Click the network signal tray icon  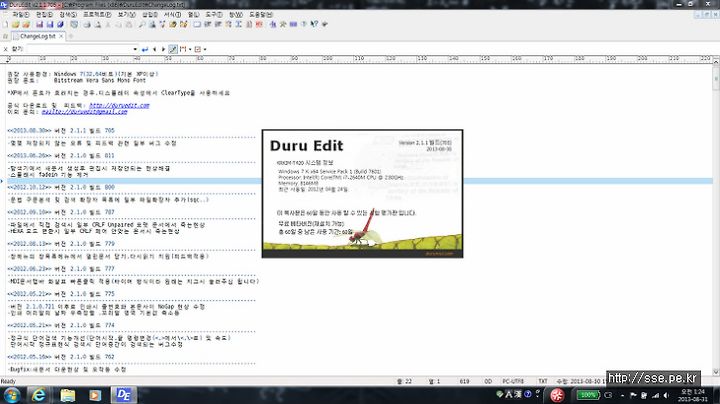(655, 395)
